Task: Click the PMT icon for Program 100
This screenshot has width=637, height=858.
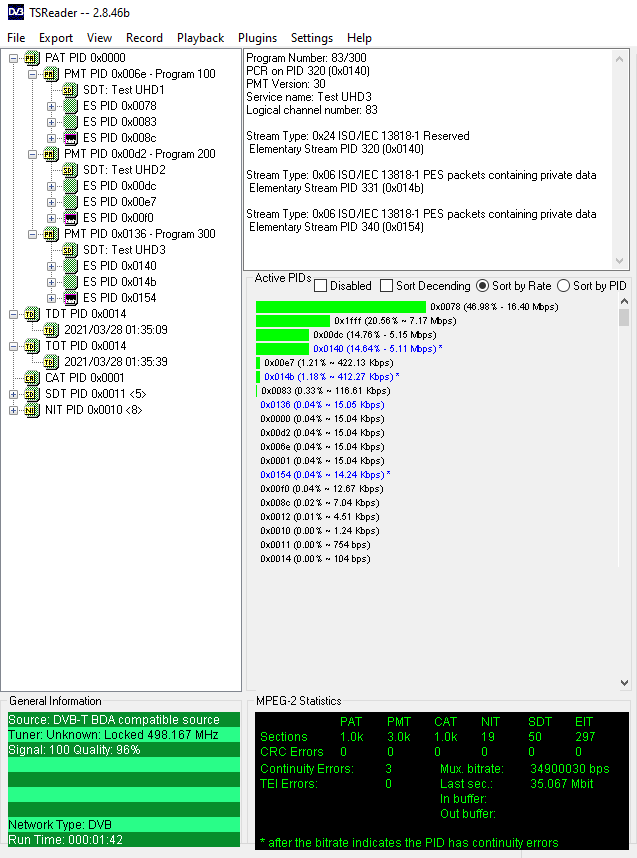Action: click(x=51, y=74)
